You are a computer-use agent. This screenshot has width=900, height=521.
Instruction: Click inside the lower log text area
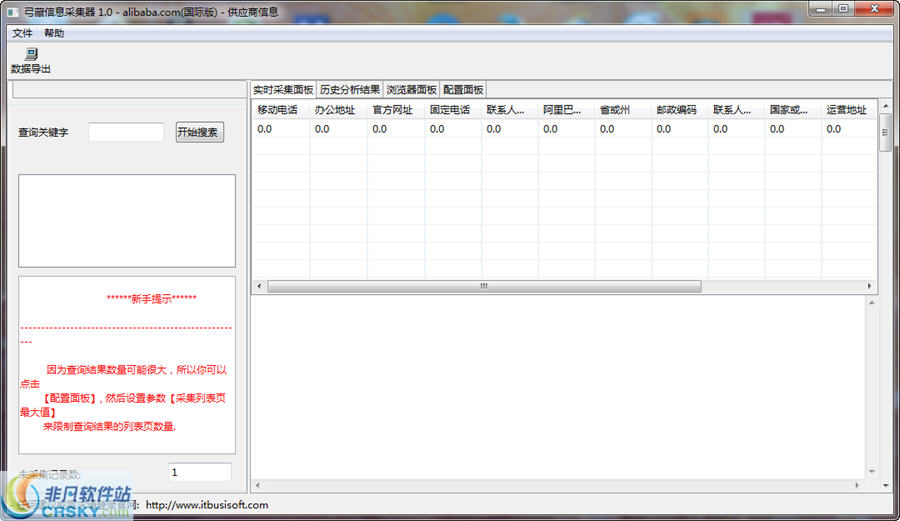pos(558,387)
